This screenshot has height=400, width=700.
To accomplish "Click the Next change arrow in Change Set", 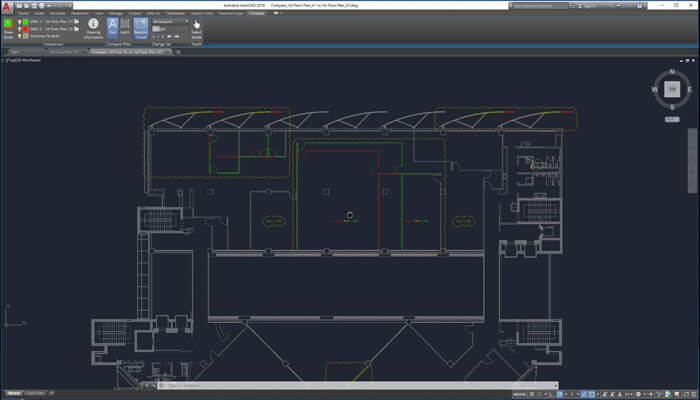I will tap(175, 36).
